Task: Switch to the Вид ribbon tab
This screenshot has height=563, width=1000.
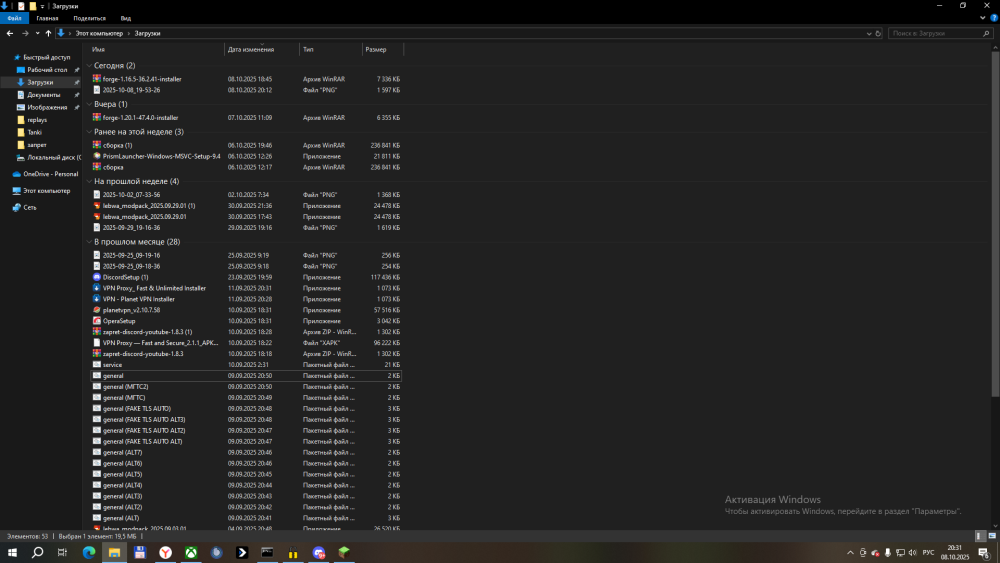Action: click(126, 18)
